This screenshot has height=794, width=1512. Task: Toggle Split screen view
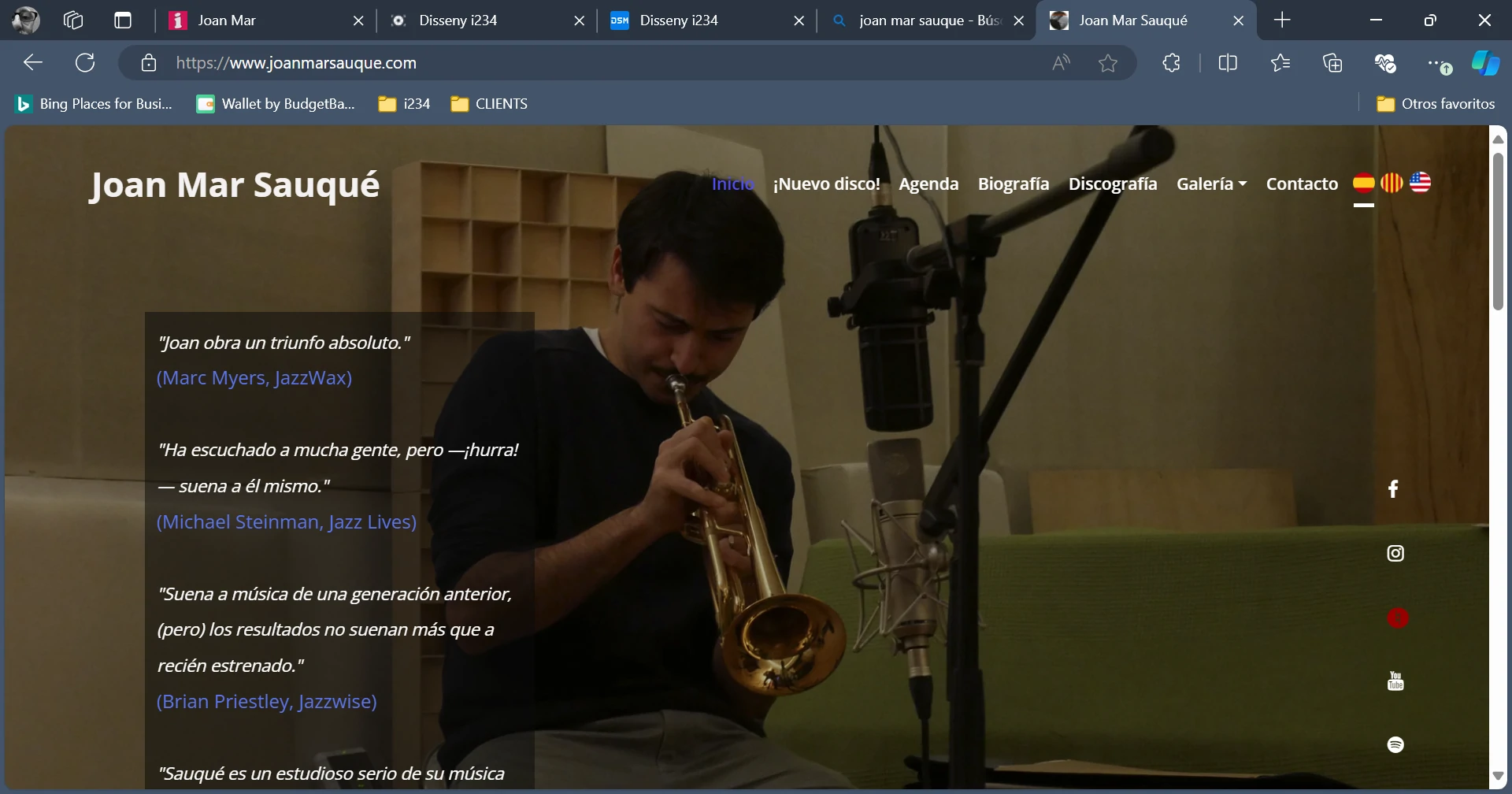pyautogui.click(x=1228, y=63)
